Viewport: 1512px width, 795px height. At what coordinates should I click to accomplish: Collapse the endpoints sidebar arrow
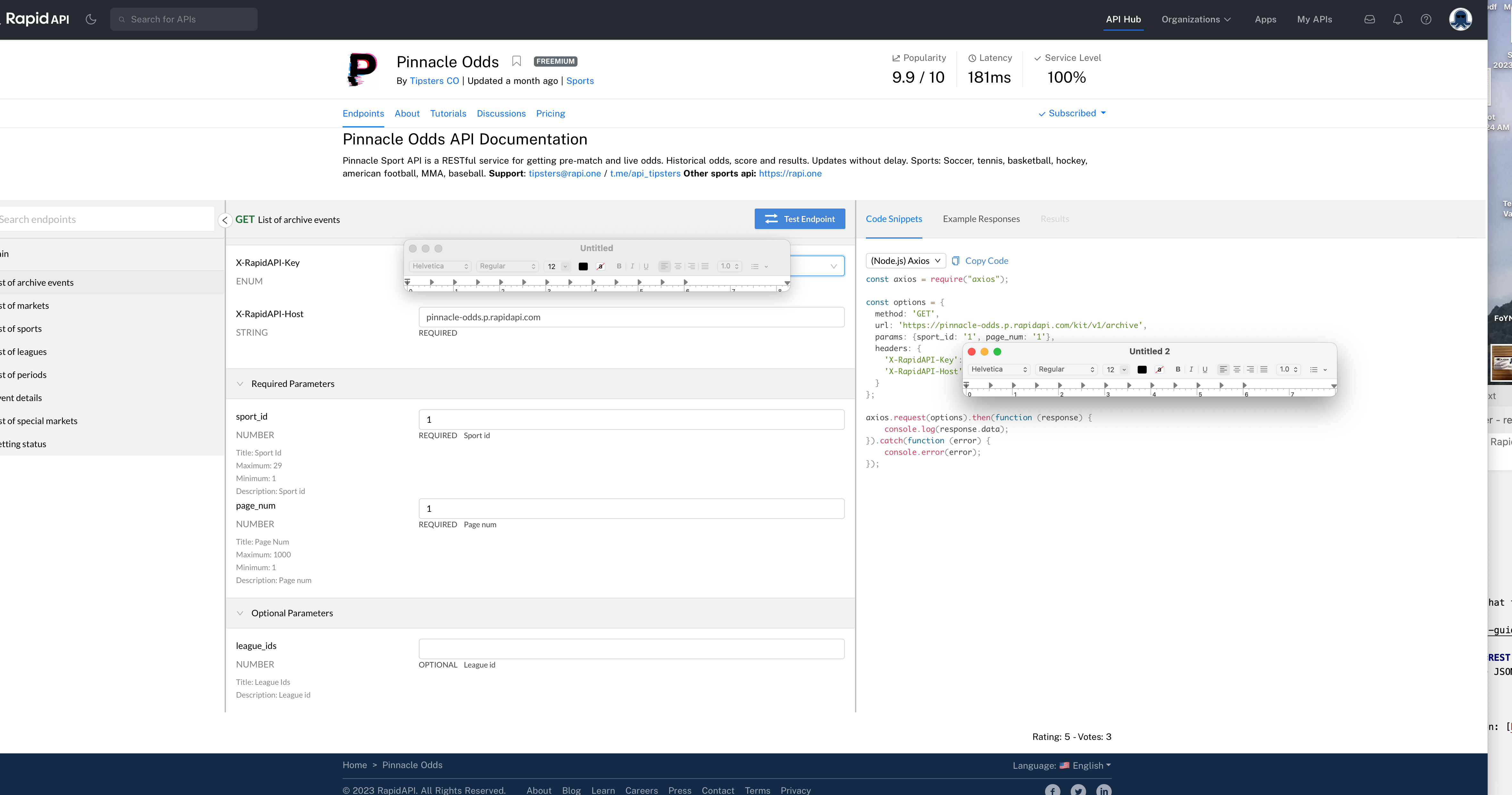[x=225, y=220]
